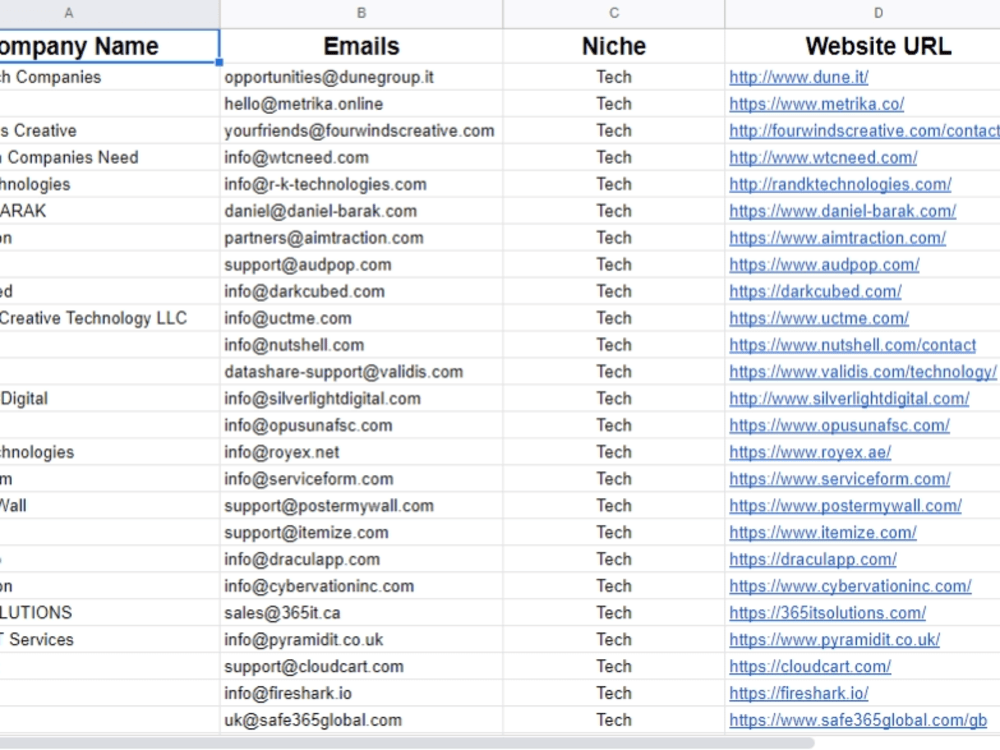Select cell support@audpop.com
Viewport: 1000px width, 750px height.
[361, 265]
